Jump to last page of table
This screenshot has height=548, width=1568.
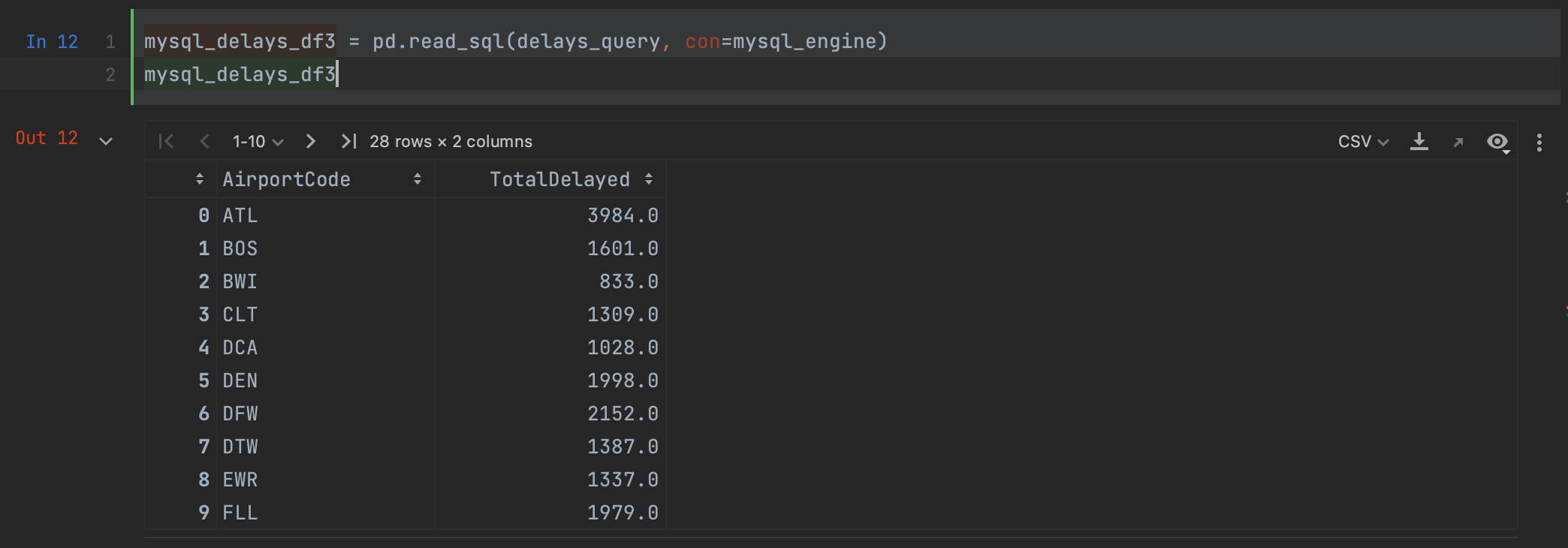click(x=348, y=141)
